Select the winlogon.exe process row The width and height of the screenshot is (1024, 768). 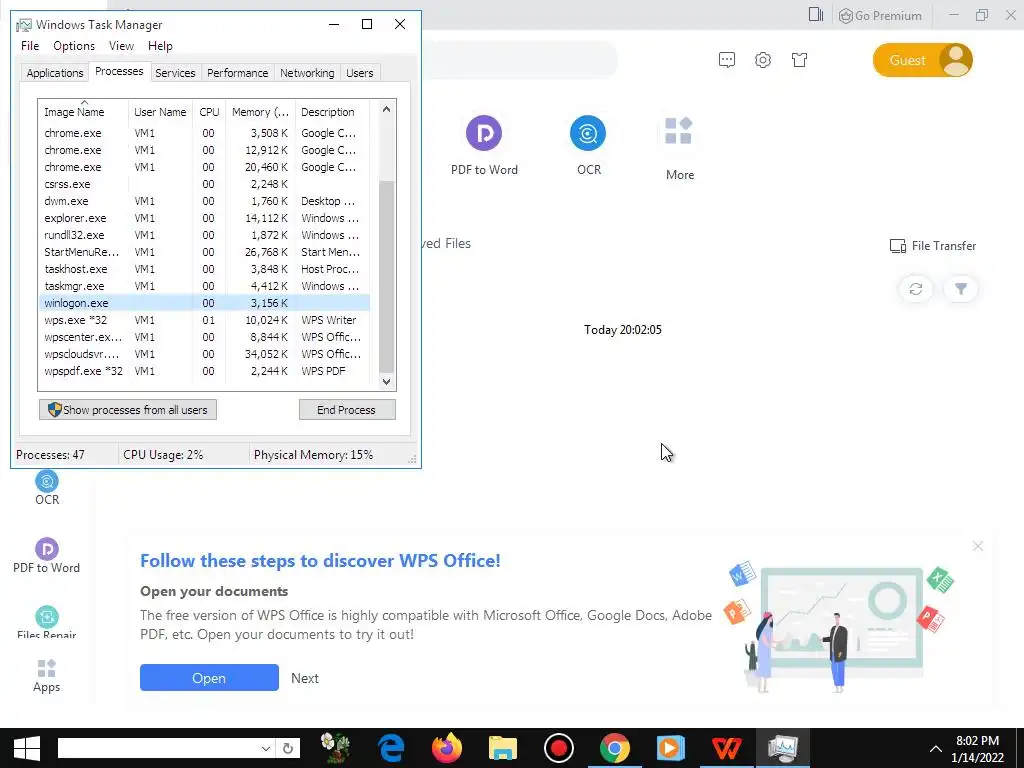point(204,303)
